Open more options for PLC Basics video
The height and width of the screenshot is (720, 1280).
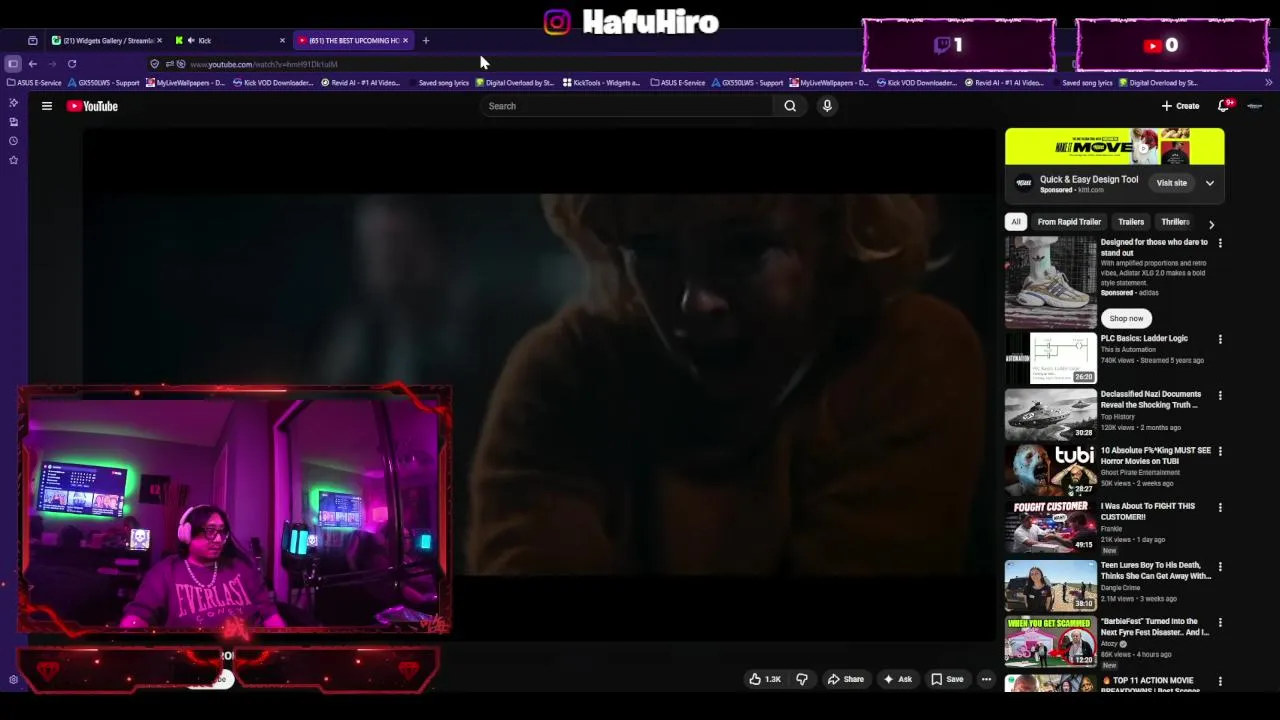coord(1220,340)
